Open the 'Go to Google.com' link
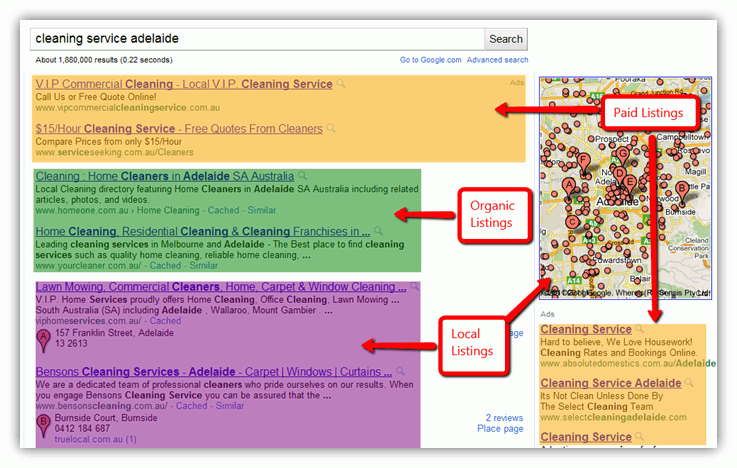The width and height of the screenshot is (737, 468). (x=430, y=60)
